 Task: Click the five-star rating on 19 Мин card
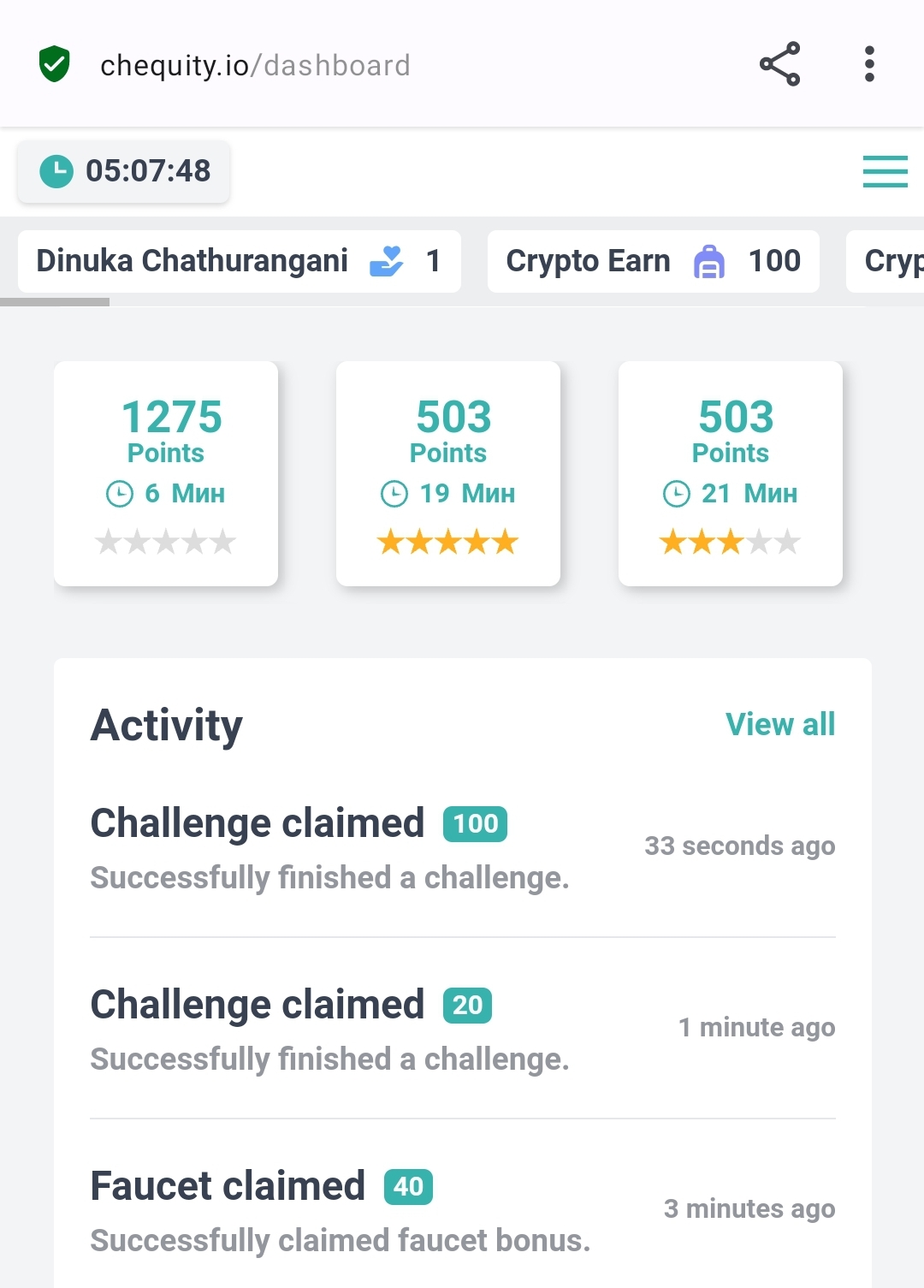pyautogui.click(x=448, y=542)
